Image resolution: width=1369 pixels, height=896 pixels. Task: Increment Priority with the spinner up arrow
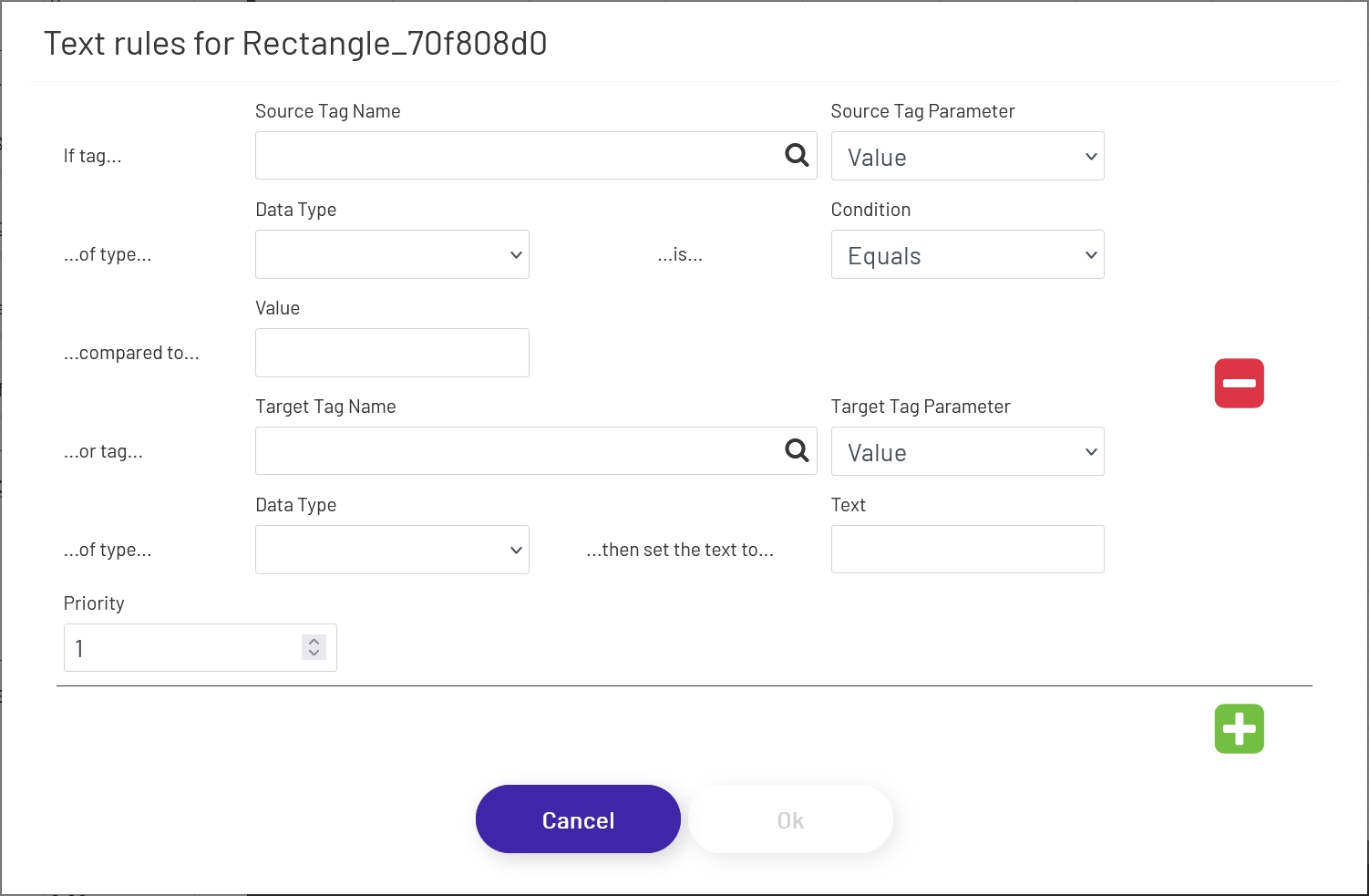[x=313, y=641]
